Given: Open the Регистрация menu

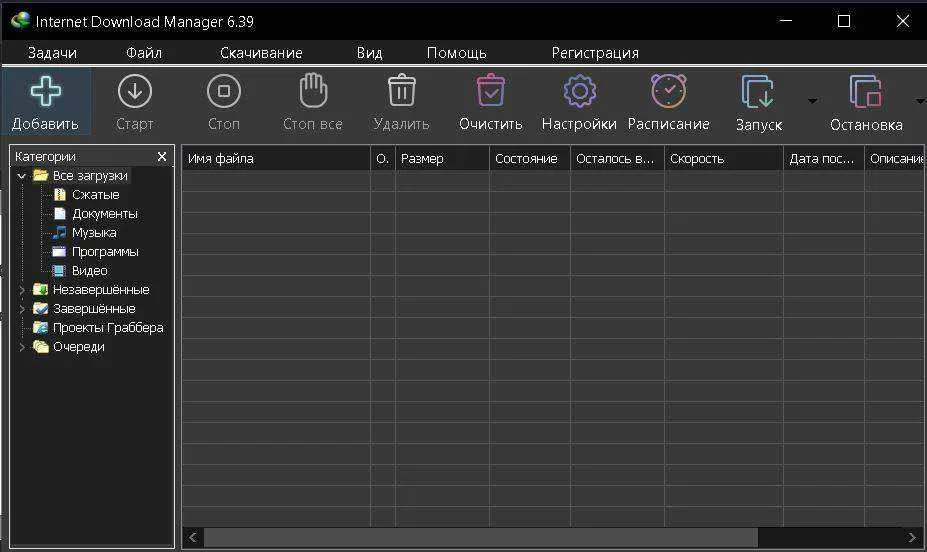Looking at the screenshot, I should click(595, 53).
